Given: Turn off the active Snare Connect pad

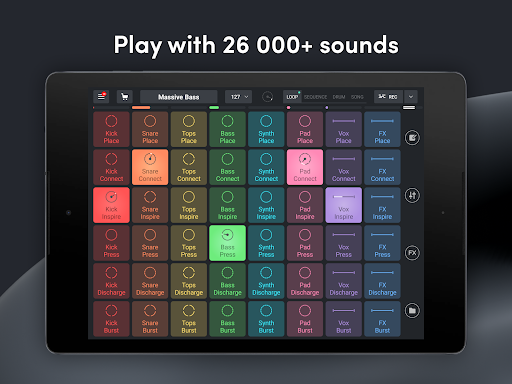Looking at the screenshot, I should point(150,167).
